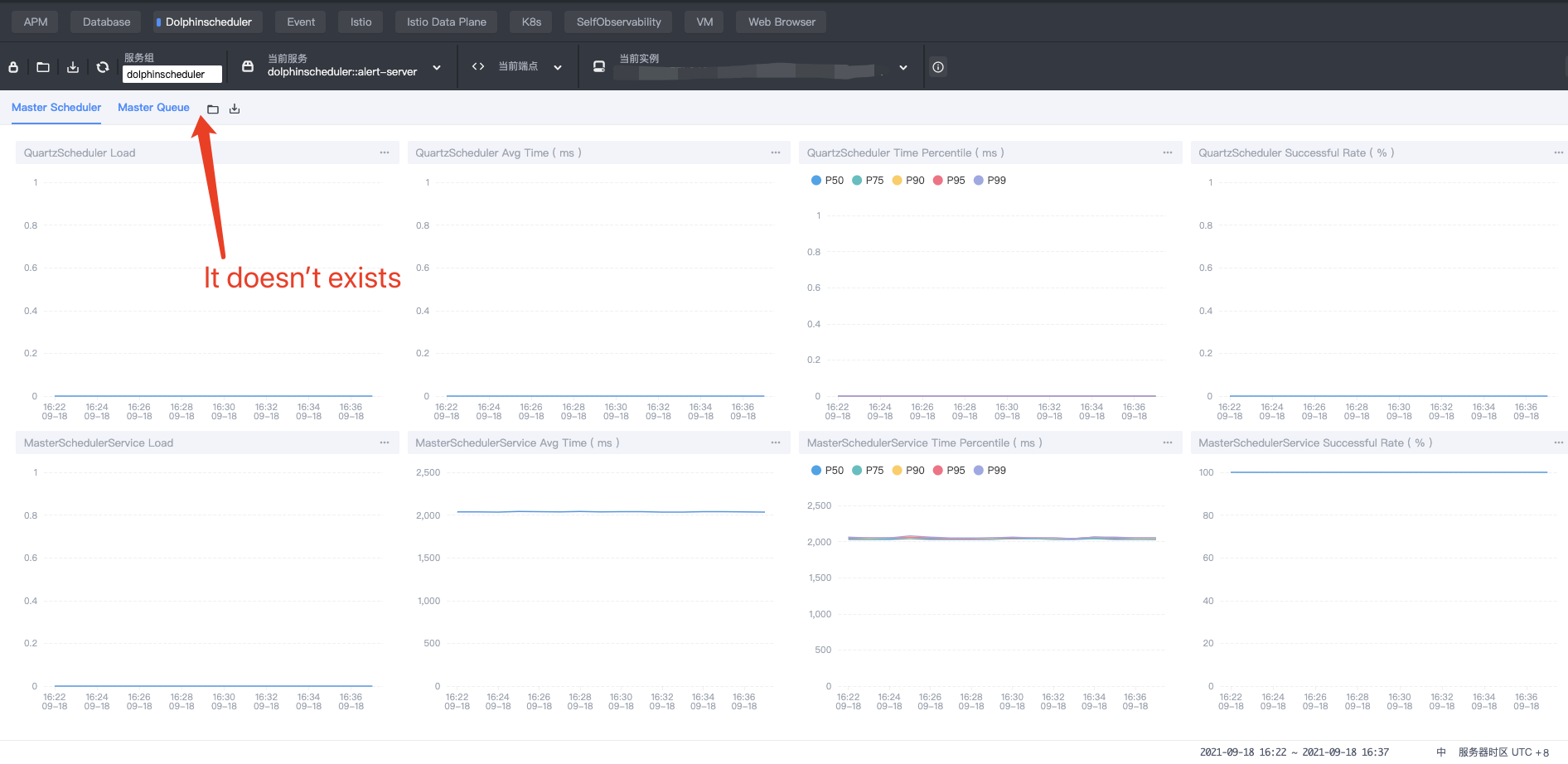Viewport: 1568px width, 764px height.
Task: Click the current service briefcase icon
Action: click(x=248, y=66)
